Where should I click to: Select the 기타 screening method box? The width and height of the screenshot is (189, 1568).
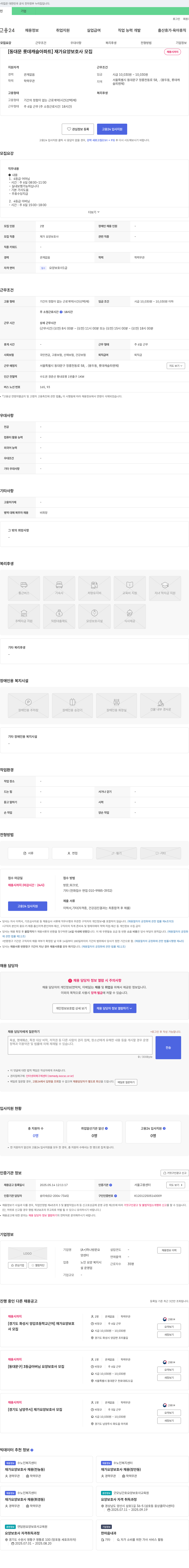pos(160,853)
